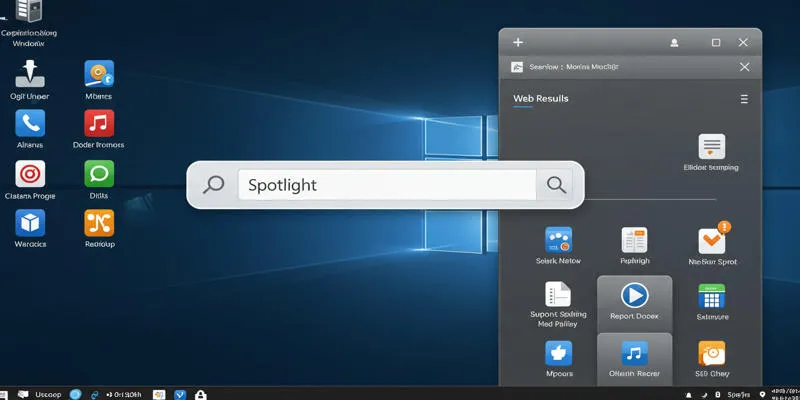Click the location pin in system tray
This screenshot has width=800, height=400.
762,395
